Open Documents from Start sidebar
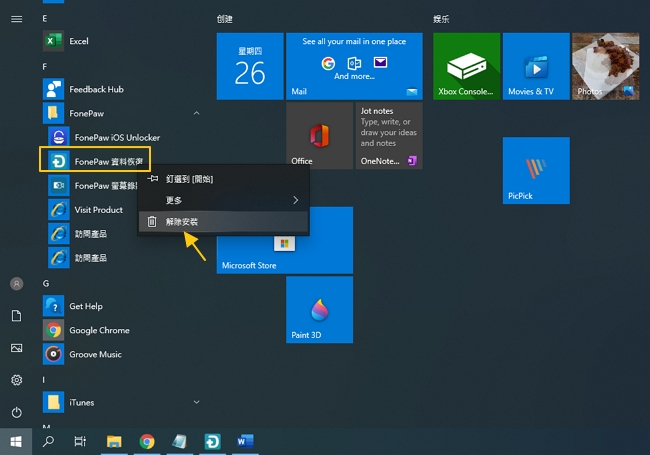Image resolution: width=650 pixels, height=455 pixels. 17,316
